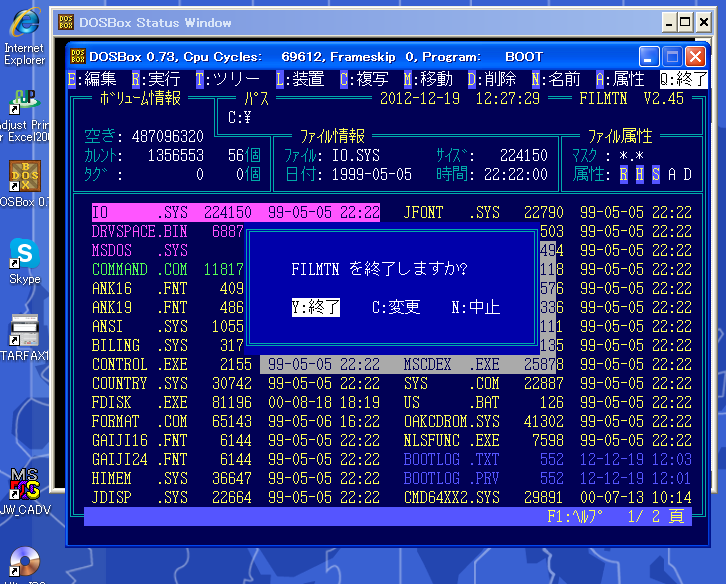Select the US.BAT file
The image size is (726, 584).
click(548, 402)
